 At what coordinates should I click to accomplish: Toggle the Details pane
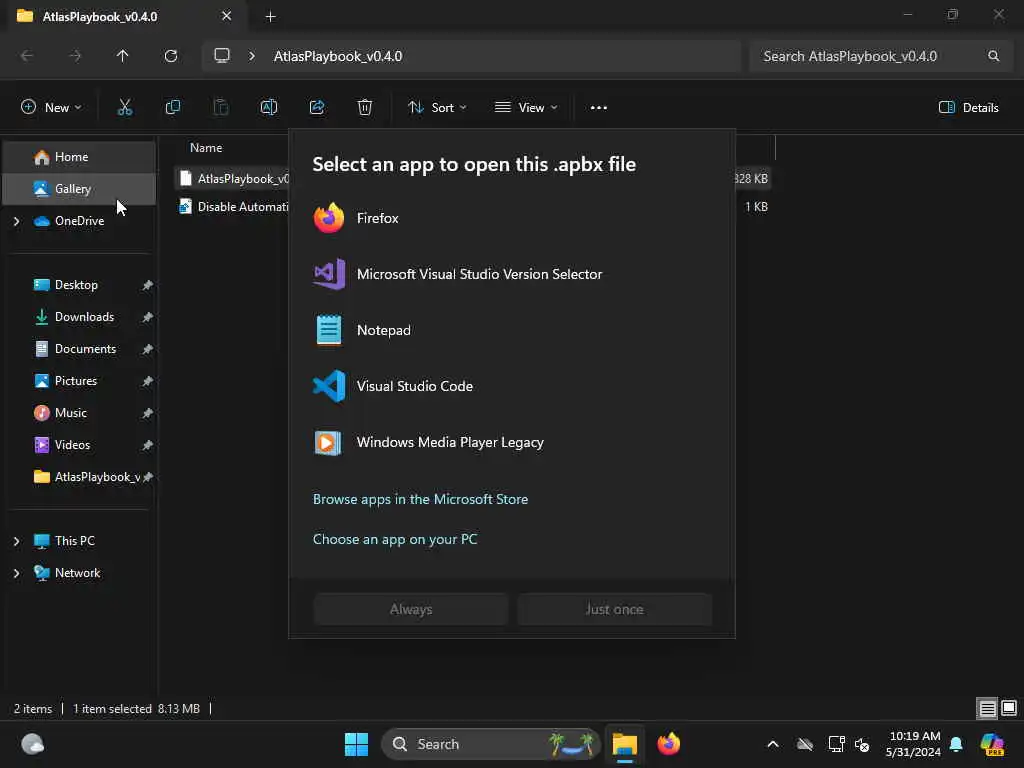[968, 108]
